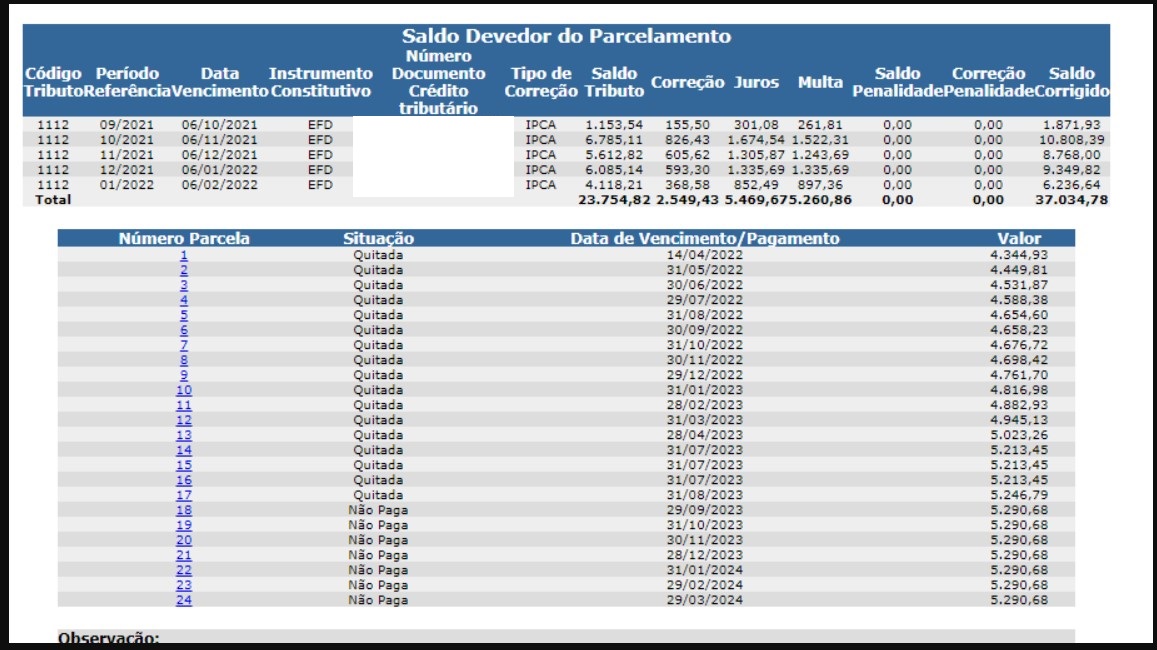
Task: Open installment number 19 link
Action: [184, 525]
